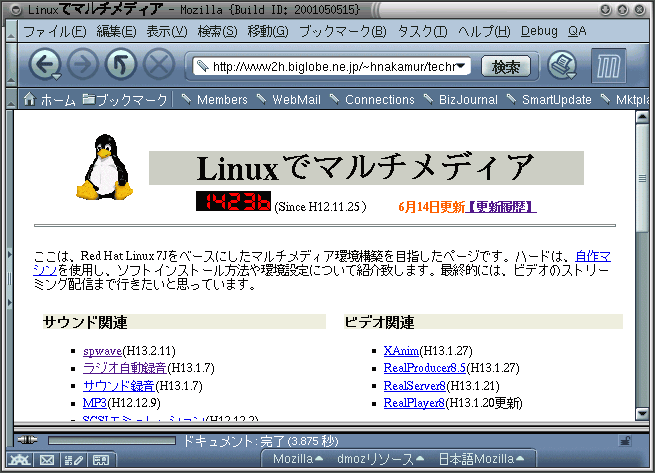The image size is (655, 473).
Task: Expand the Mozilla taskbar menu
Action: 298,459
